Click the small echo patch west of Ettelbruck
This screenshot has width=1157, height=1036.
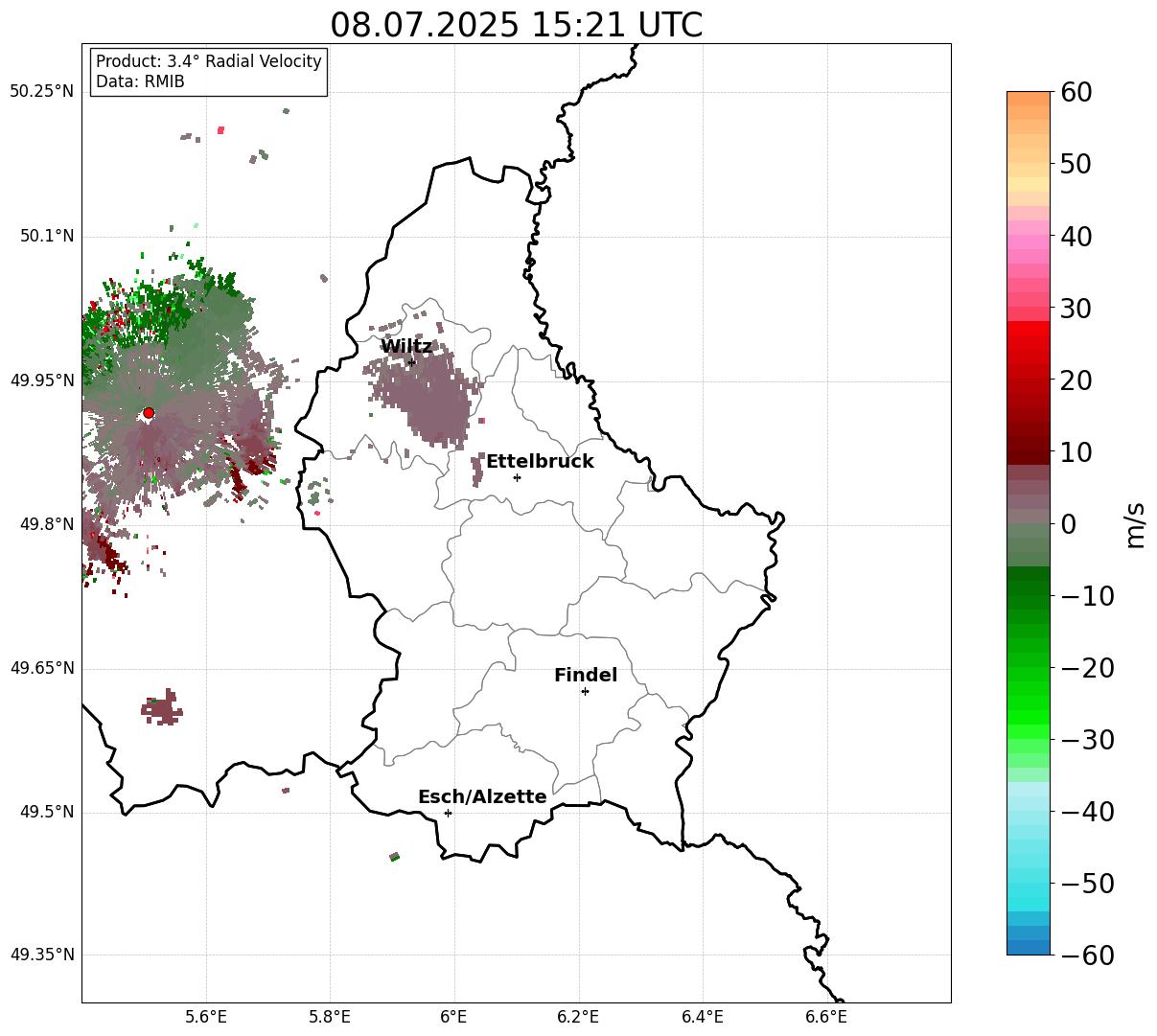click(478, 470)
